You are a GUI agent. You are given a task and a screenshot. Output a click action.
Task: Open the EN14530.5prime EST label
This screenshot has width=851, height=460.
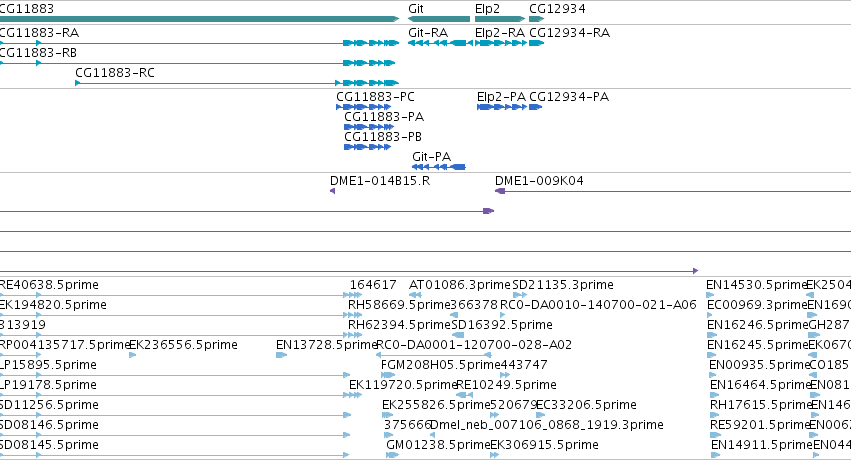pyautogui.click(x=756, y=285)
